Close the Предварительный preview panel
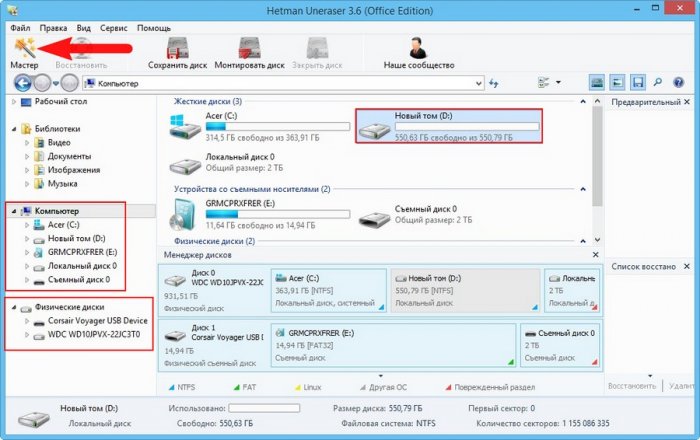Viewport: 700px width, 440px height. (687, 102)
